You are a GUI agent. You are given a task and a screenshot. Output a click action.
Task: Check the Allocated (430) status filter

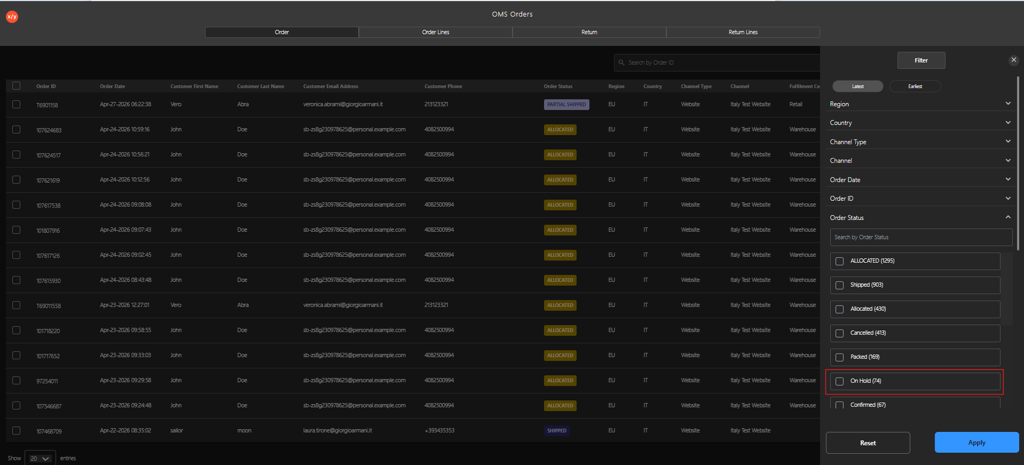click(x=840, y=309)
